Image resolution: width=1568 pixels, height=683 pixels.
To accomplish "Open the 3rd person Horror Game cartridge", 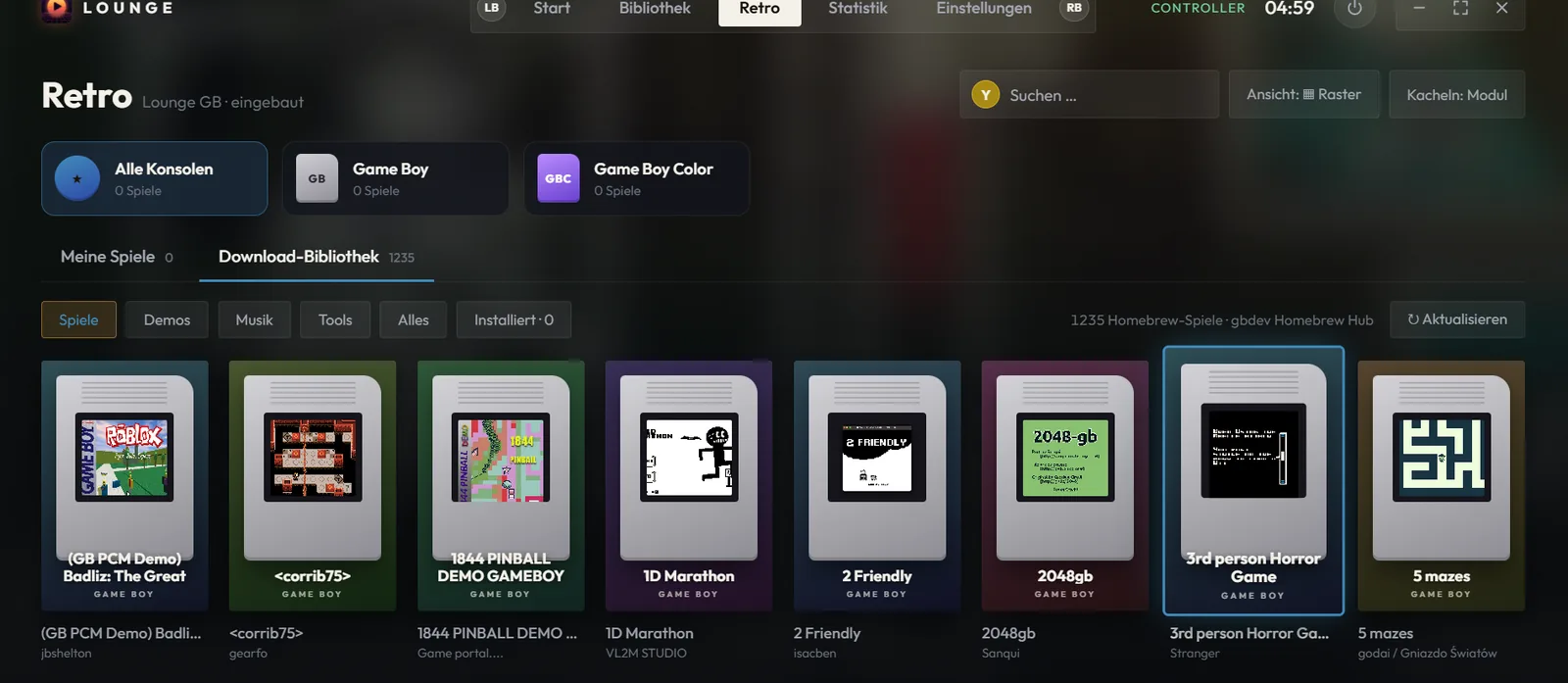I will pyautogui.click(x=1253, y=480).
